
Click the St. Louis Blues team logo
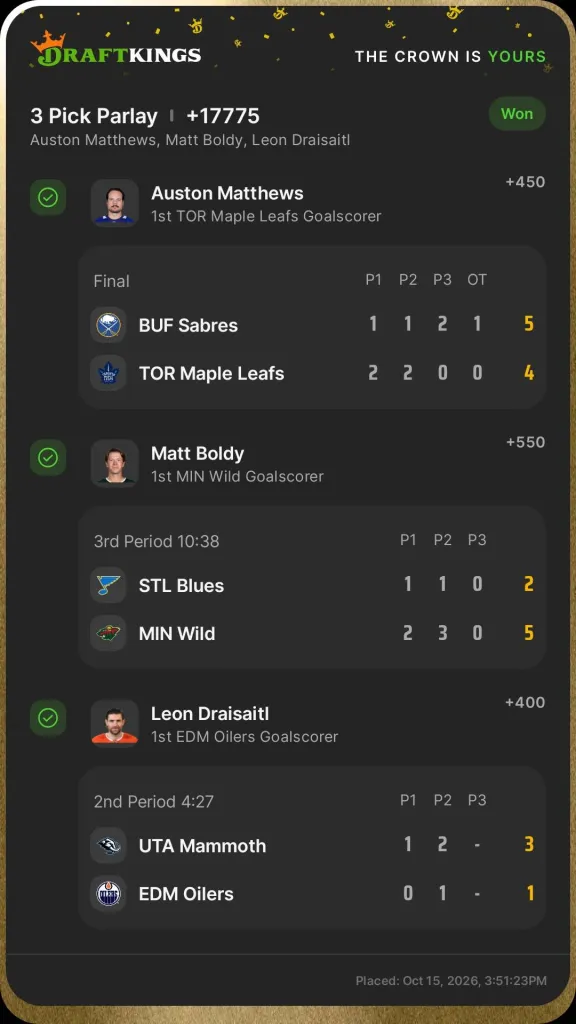(x=108, y=585)
